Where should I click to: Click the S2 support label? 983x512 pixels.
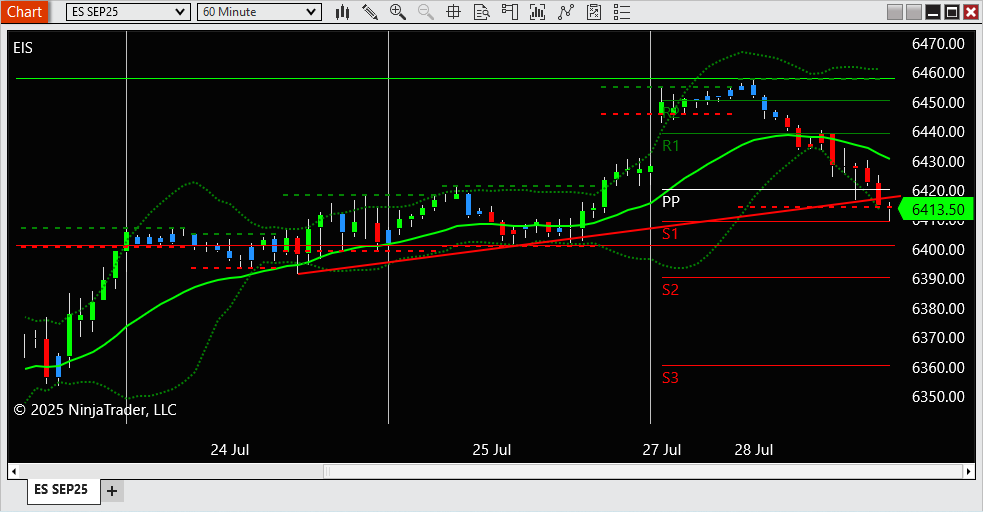point(670,290)
